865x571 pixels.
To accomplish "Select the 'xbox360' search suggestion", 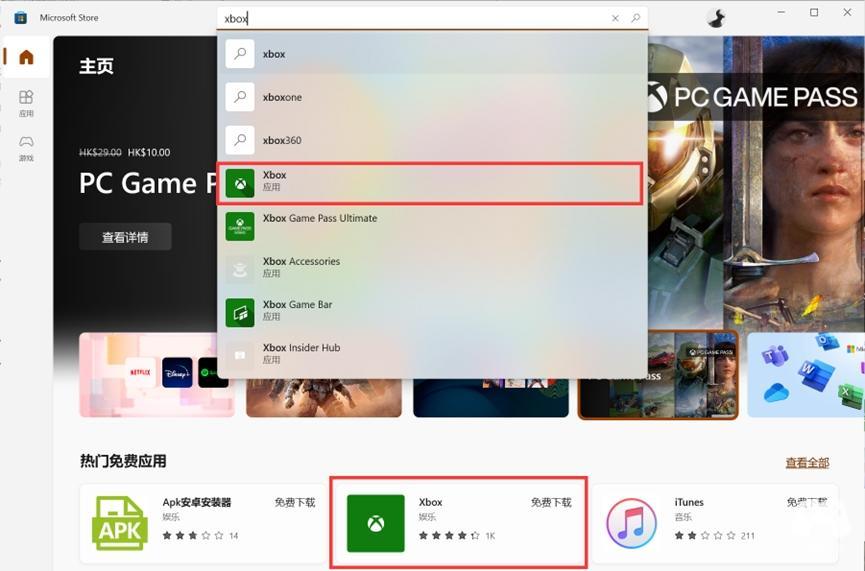I will point(432,140).
